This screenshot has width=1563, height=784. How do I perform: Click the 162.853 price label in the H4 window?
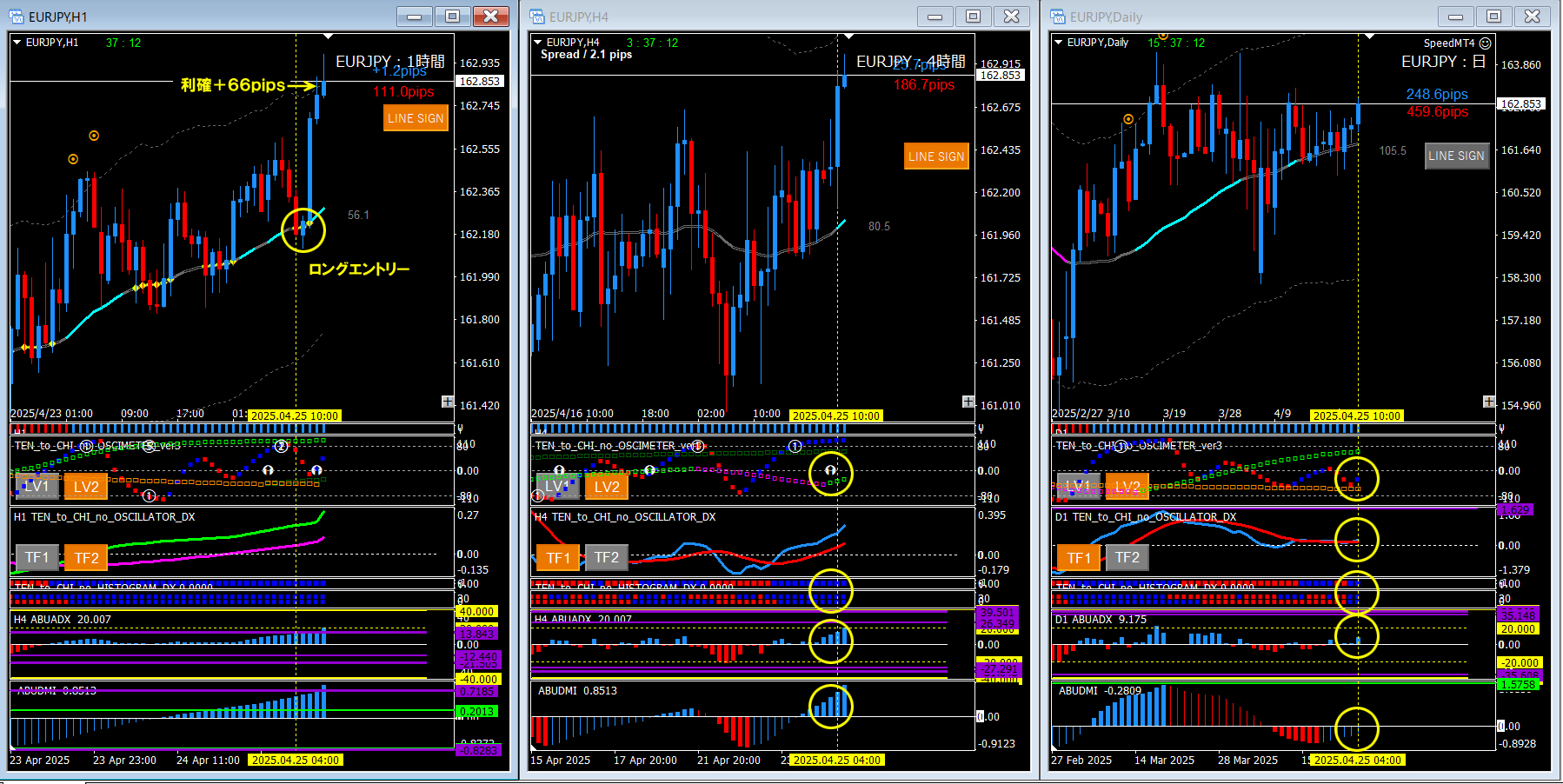pyautogui.click(x=1001, y=76)
